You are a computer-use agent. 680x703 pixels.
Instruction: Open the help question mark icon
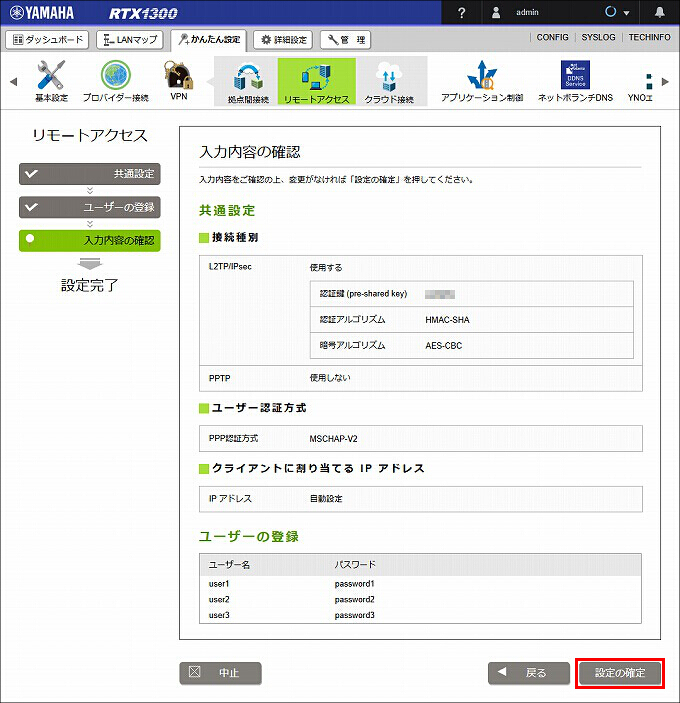pos(461,13)
